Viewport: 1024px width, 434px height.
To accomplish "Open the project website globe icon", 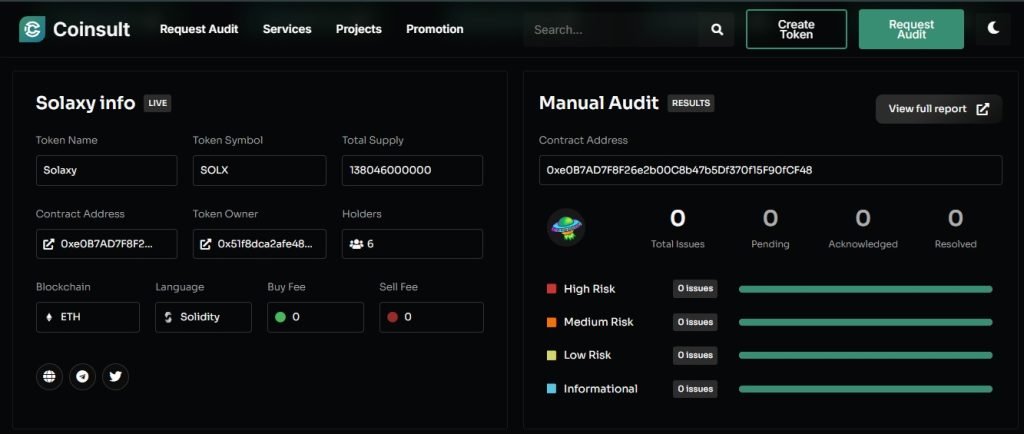I will click(49, 377).
